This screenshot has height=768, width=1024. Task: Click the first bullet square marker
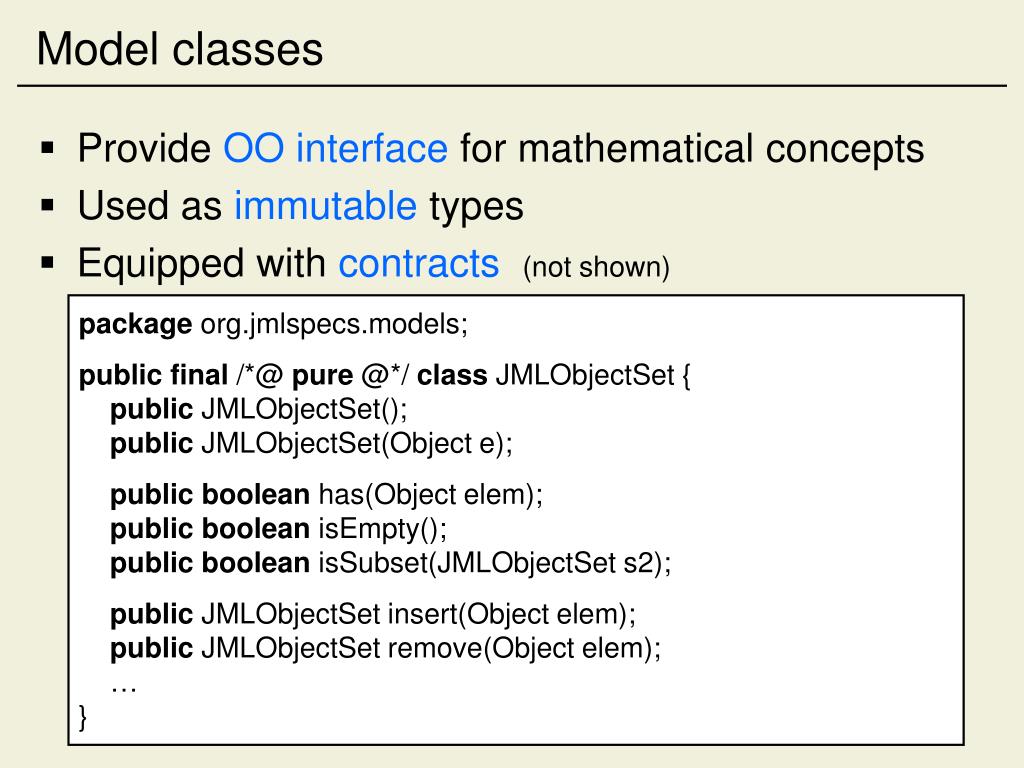coord(48,148)
